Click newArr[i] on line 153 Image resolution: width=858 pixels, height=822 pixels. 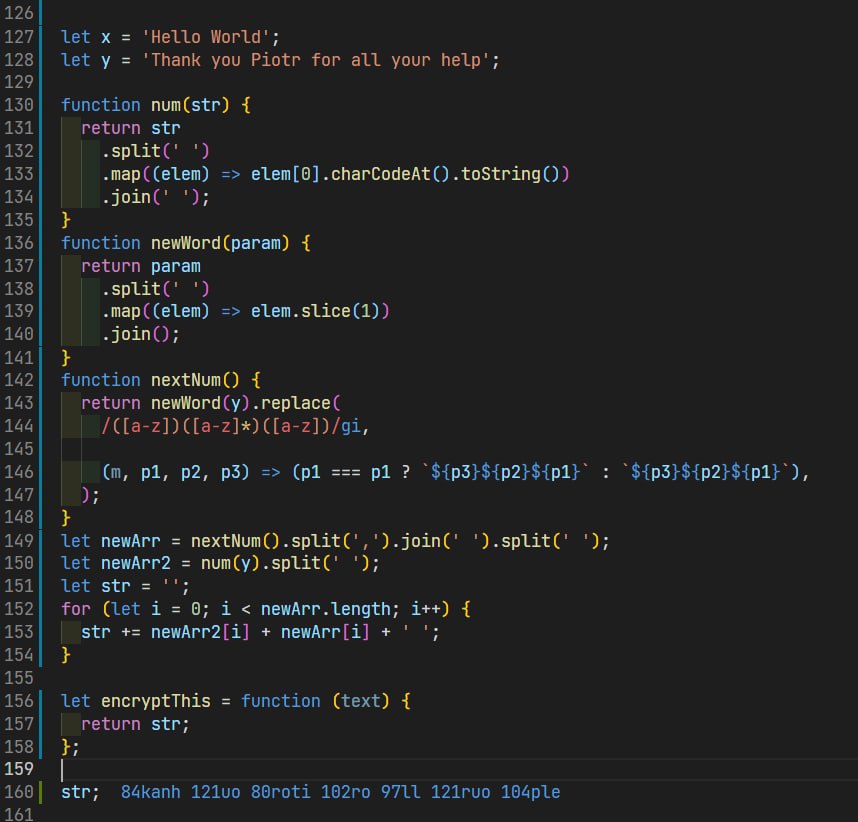(x=326, y=632)
